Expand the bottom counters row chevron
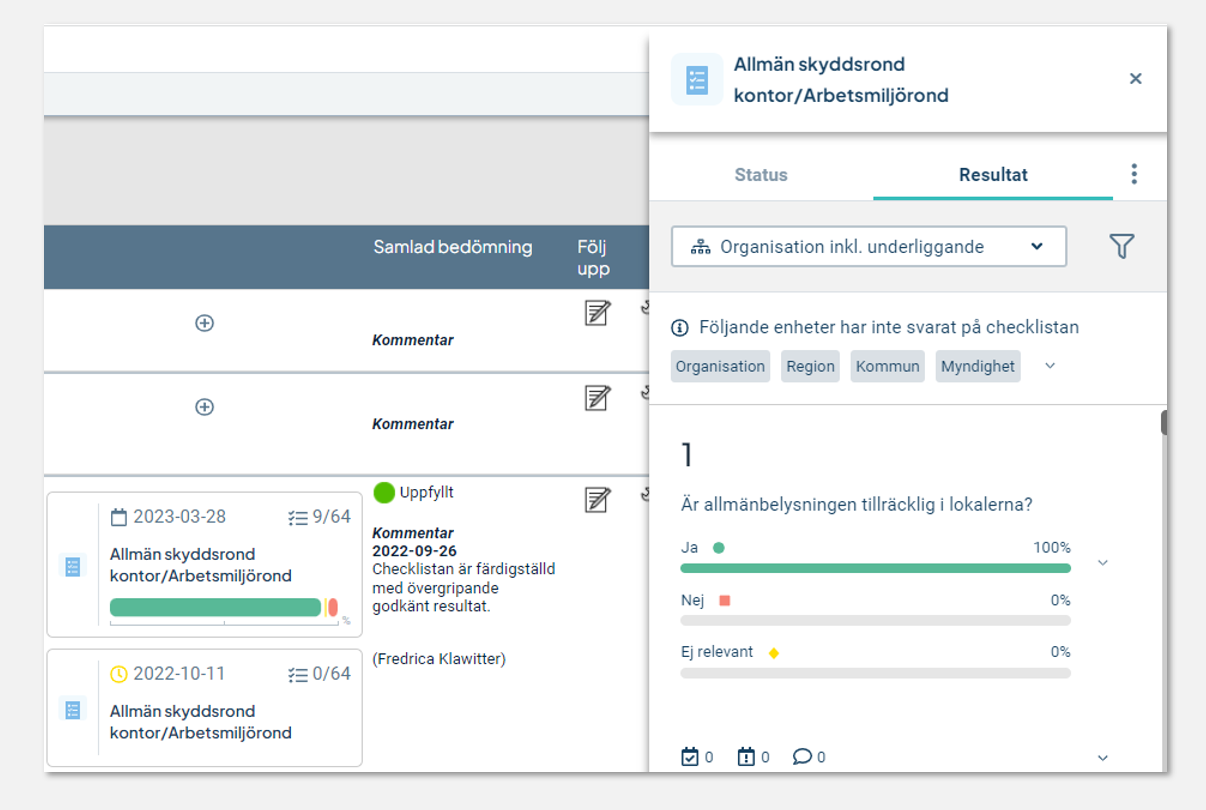This screenshot has height=810, width=1206. coord(1103,758)
